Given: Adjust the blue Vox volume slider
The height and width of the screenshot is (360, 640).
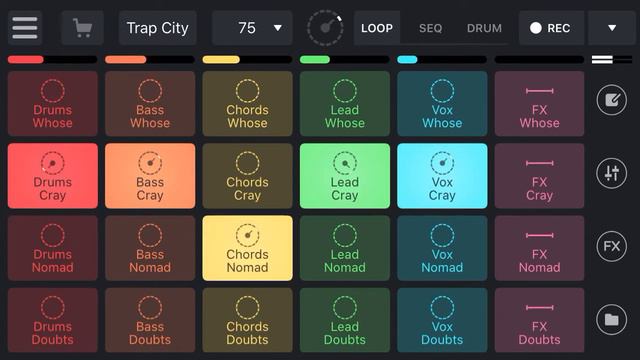Looking at the screenshot, I should [442, 60].
